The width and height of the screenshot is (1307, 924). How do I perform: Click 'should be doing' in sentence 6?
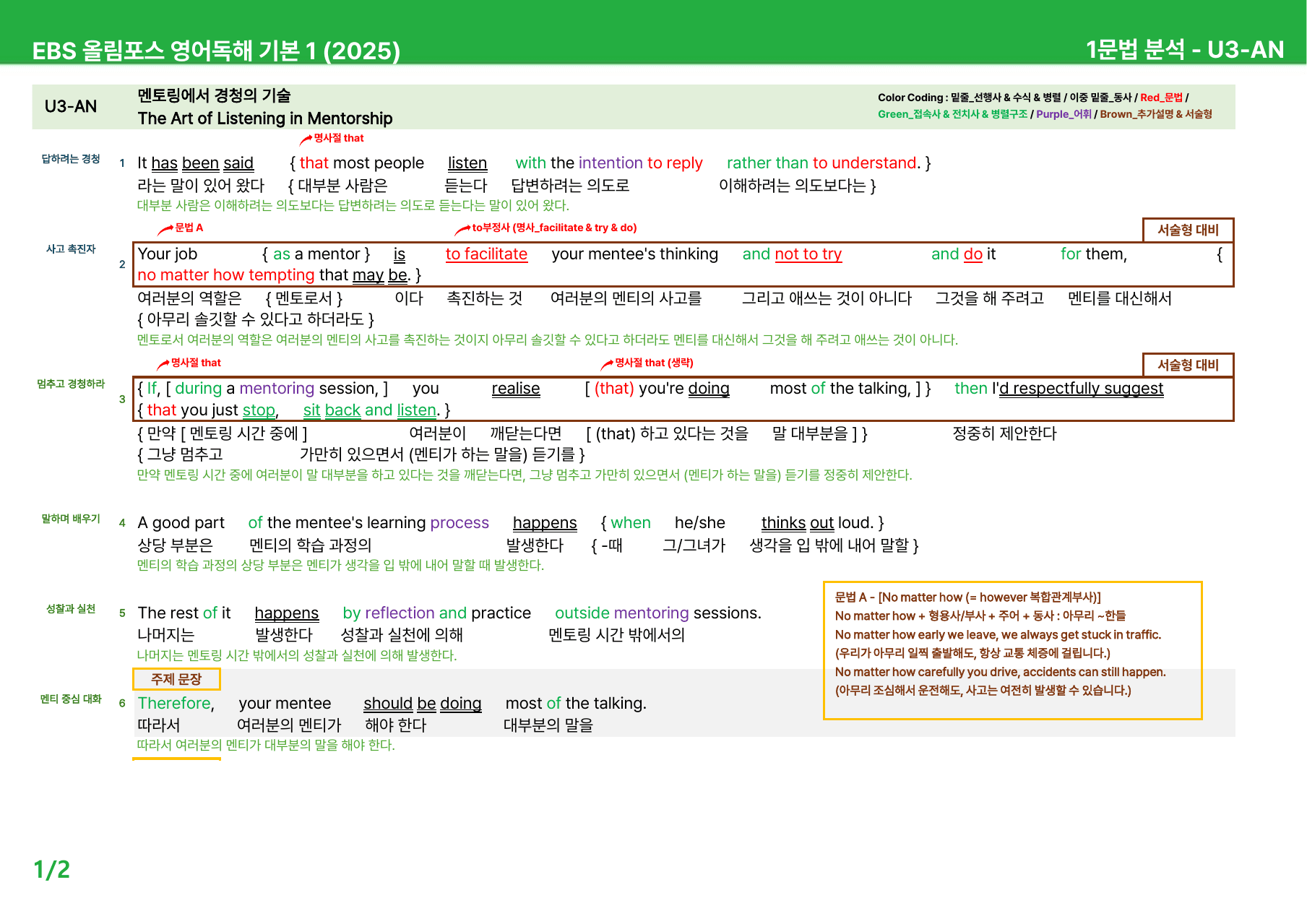click(x=423, y=704)
